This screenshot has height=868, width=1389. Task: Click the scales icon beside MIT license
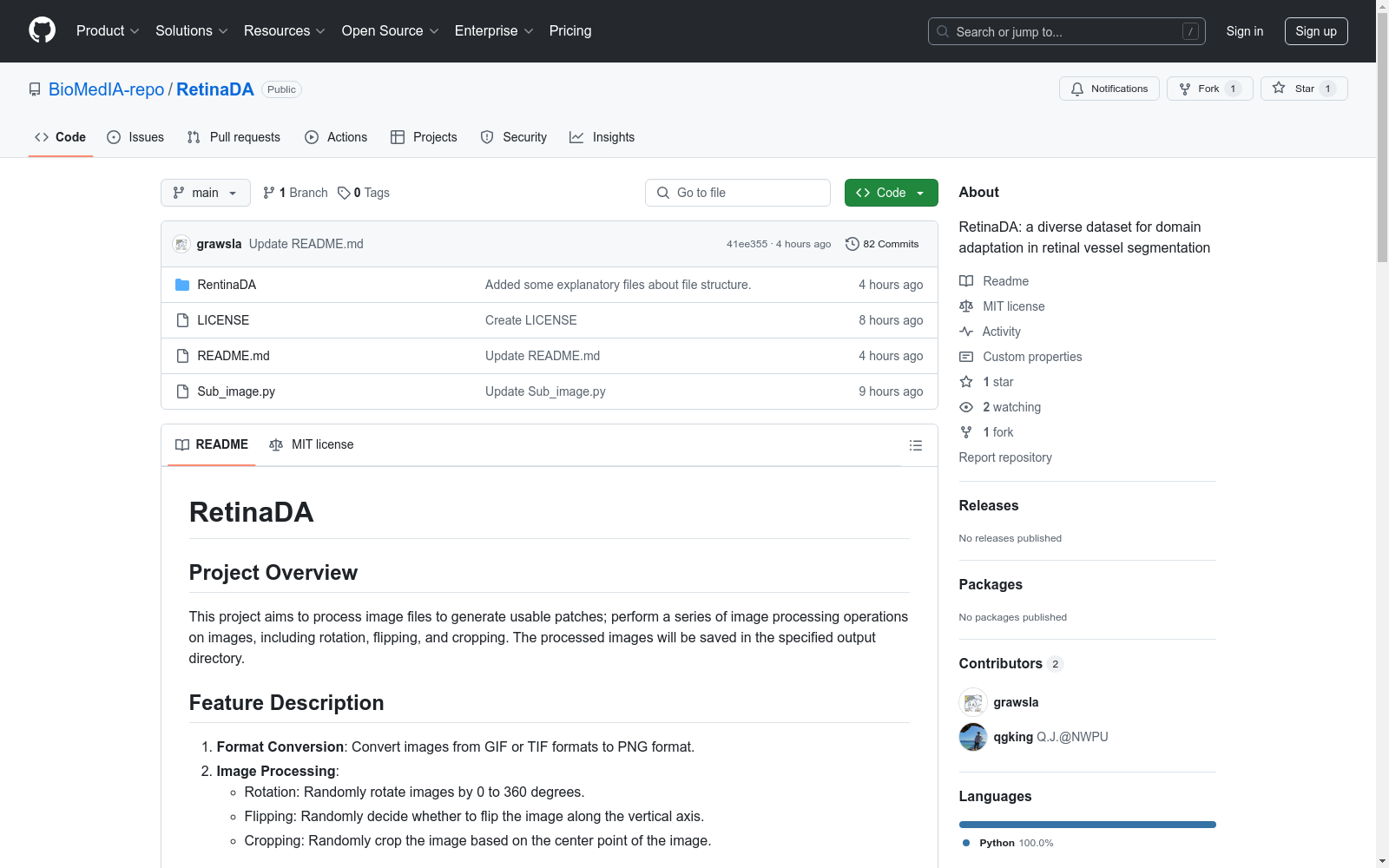pos(966,306)
